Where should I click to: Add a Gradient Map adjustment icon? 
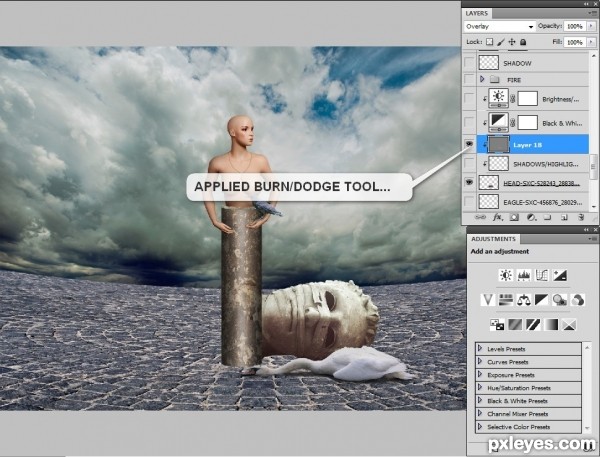551,325
